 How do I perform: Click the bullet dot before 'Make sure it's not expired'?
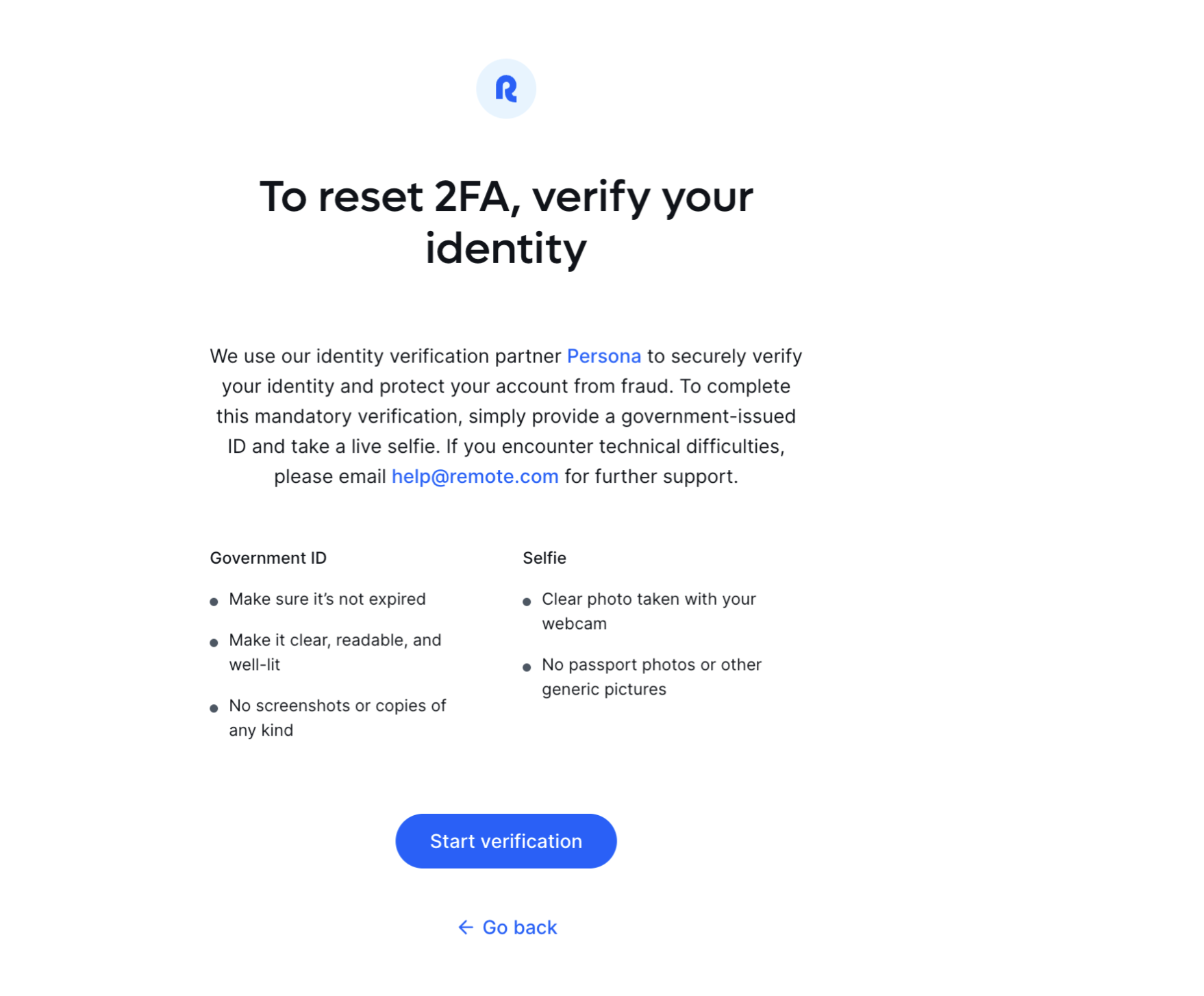point(214,601)
